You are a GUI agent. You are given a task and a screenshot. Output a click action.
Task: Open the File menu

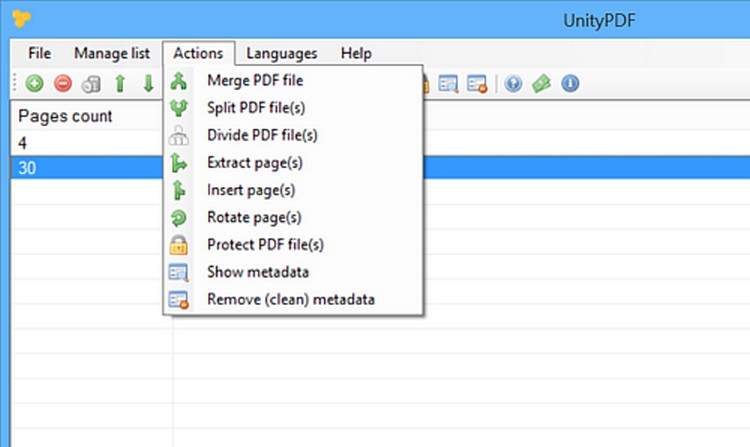point(40,53)
